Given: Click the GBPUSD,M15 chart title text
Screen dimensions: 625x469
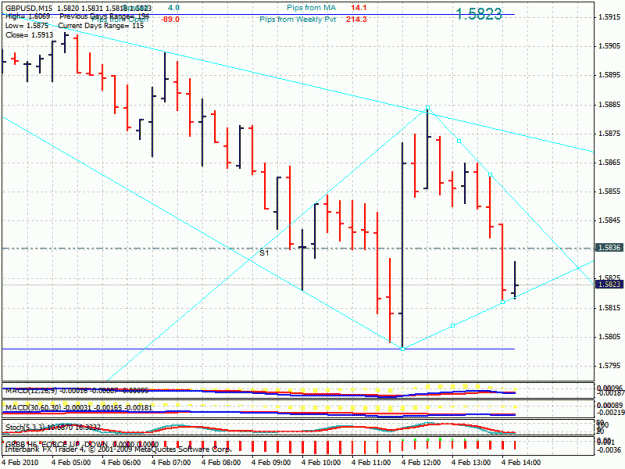Looking at the screenshot, I should 29,8.
